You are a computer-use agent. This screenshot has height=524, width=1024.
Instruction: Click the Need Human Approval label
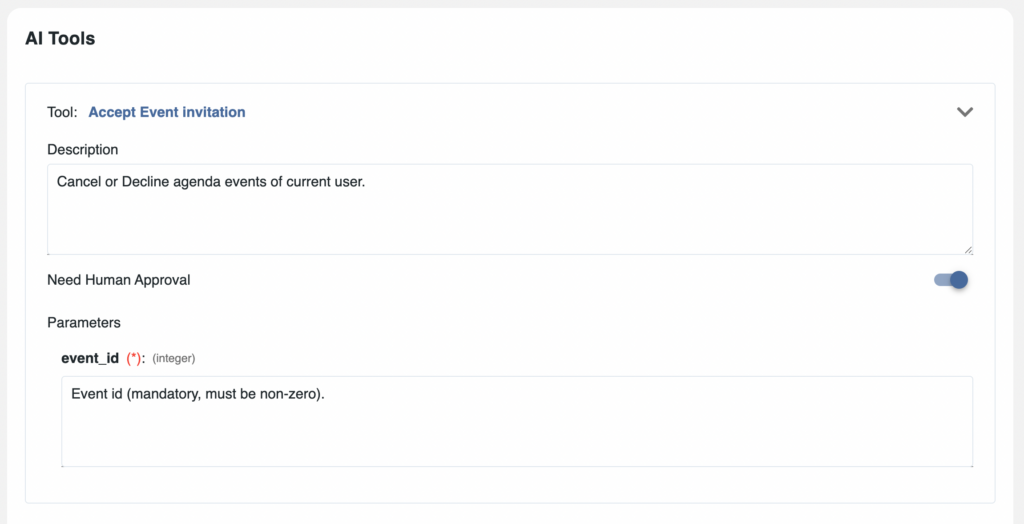(119, 280)
